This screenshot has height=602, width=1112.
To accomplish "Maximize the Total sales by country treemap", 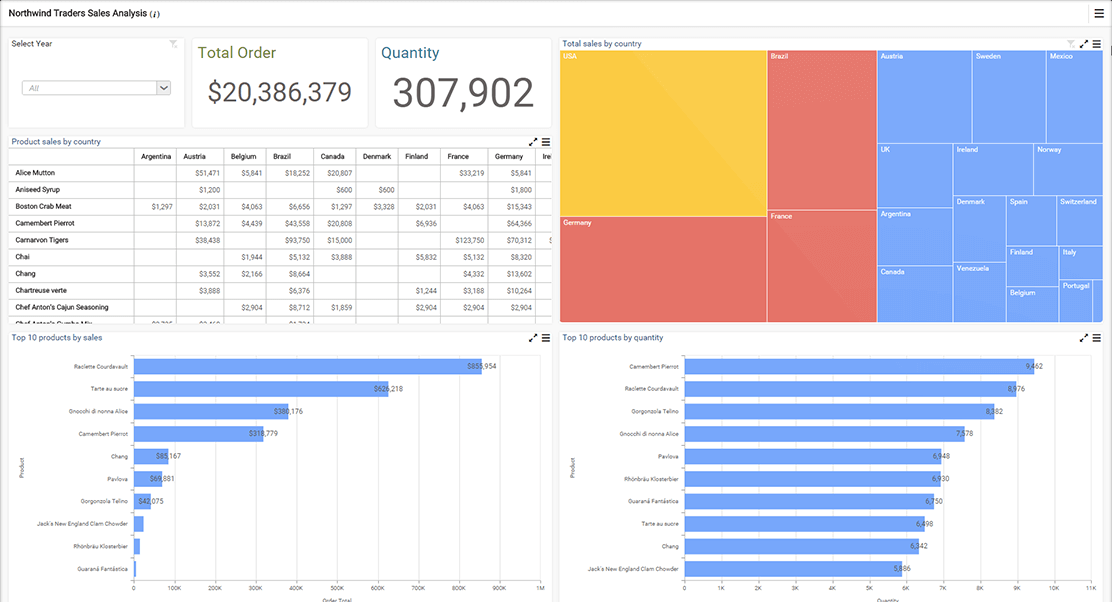I will 1083,43.
